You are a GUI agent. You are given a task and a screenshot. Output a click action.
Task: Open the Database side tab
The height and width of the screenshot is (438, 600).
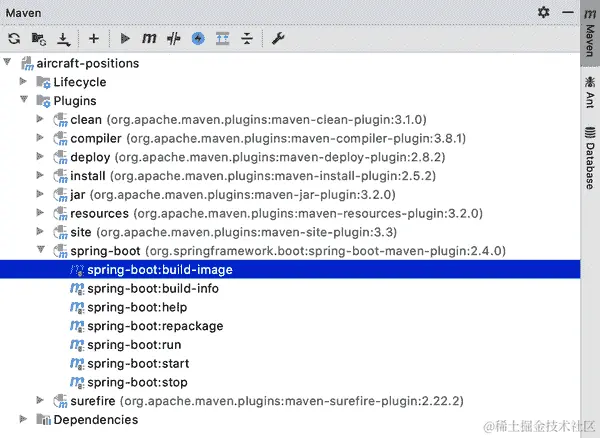click(x=590, y=158)
